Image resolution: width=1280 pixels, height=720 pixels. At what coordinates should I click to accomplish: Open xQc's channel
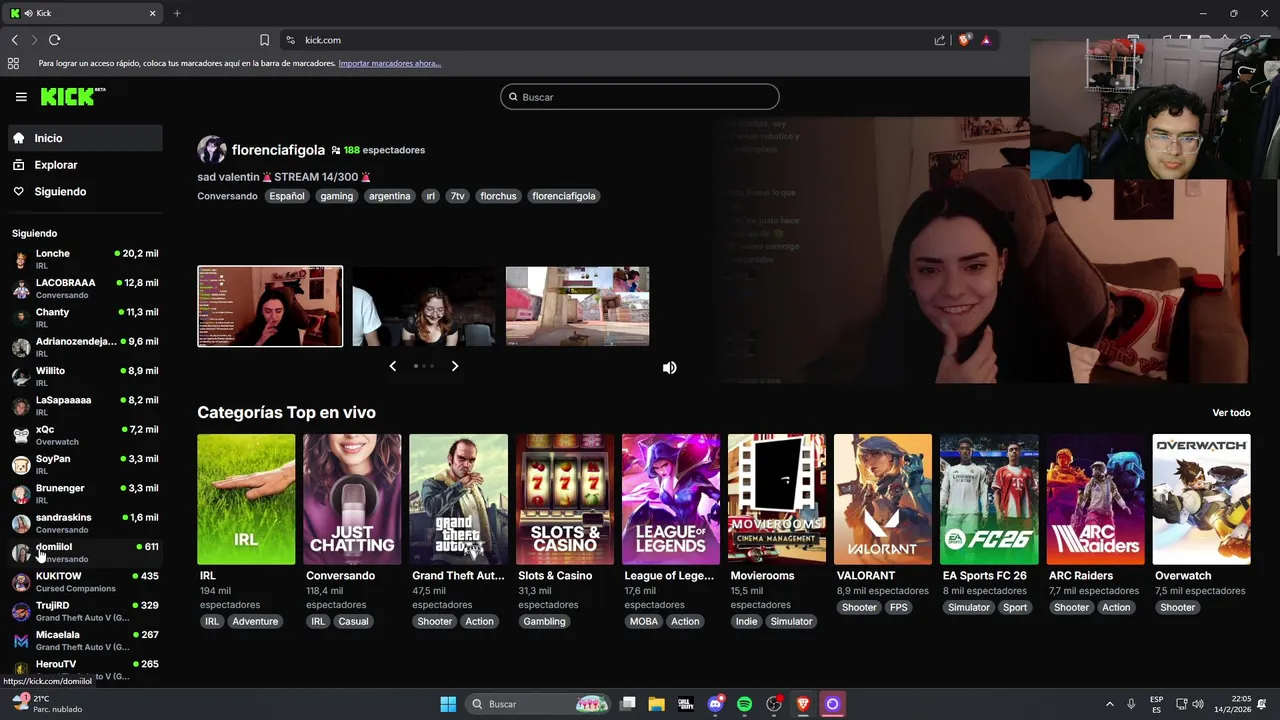tap(85, 435)
